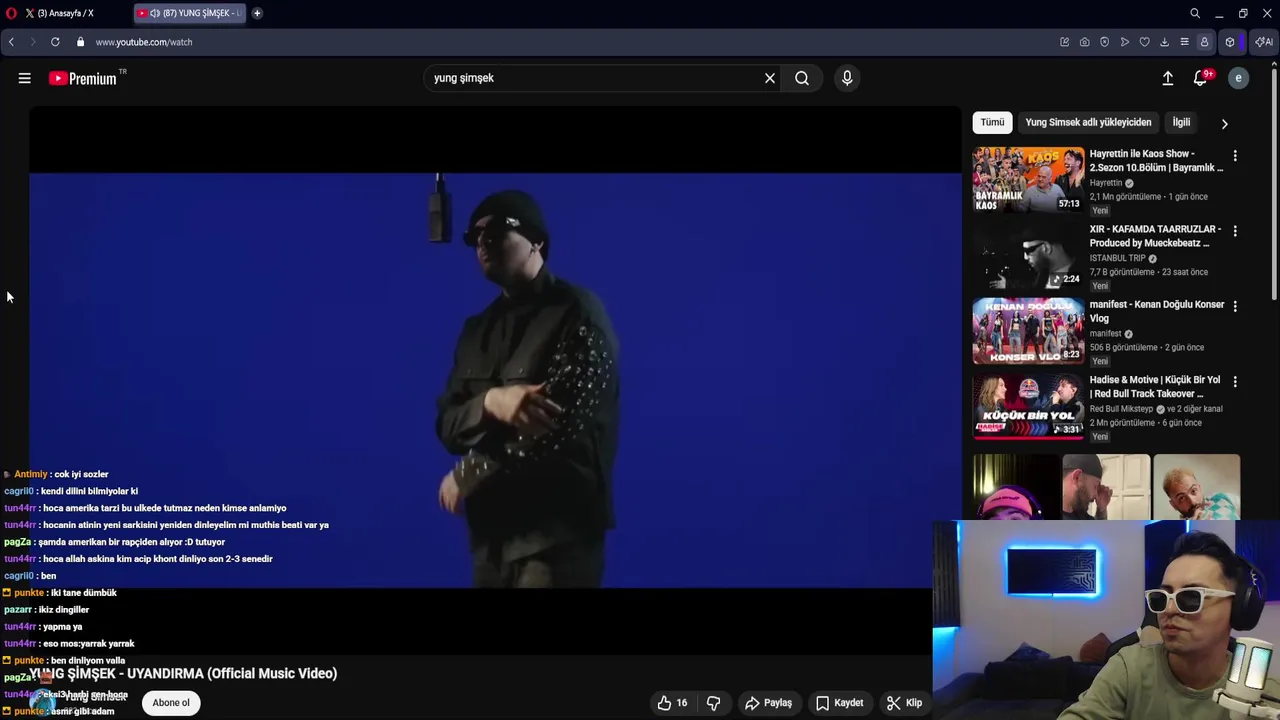Select the İlgili filter chip
1280x720 pixels.
point(1181,122)
